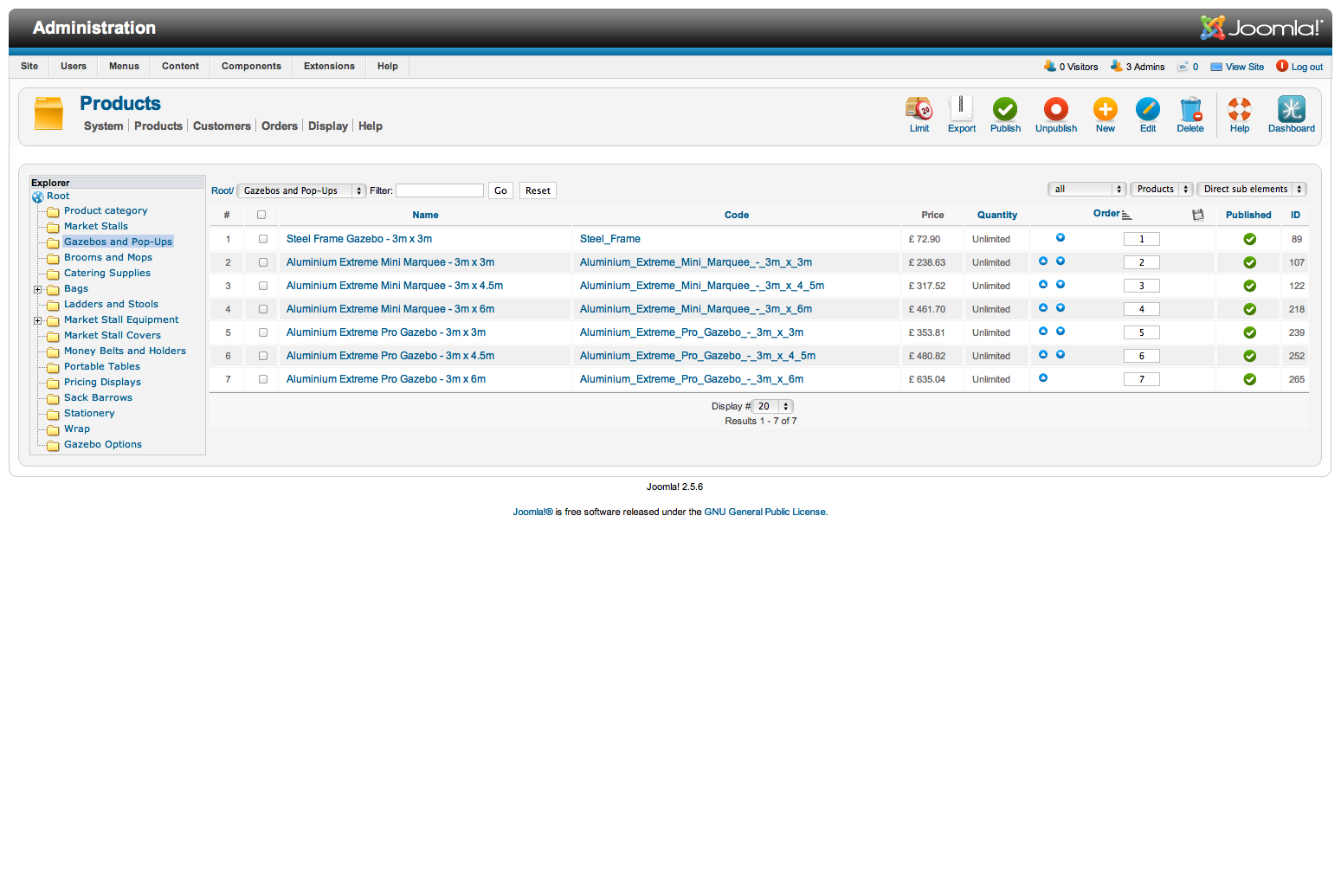Viewport: 1341px width, 896px height.
Task: Click into the Filter text field
Action: tap(440, 190)
